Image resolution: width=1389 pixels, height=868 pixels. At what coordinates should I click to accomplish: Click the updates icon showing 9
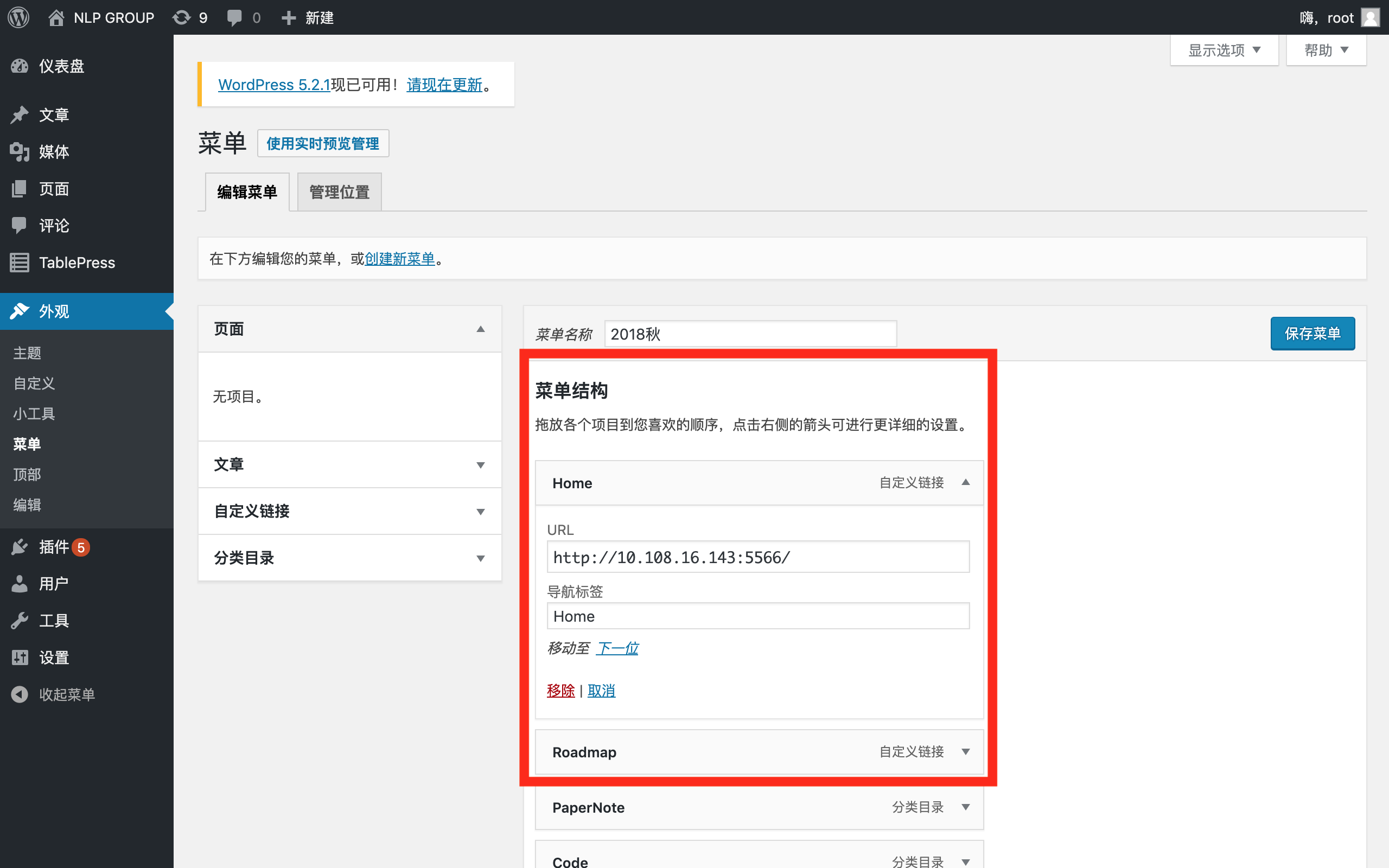click(181, 18)
